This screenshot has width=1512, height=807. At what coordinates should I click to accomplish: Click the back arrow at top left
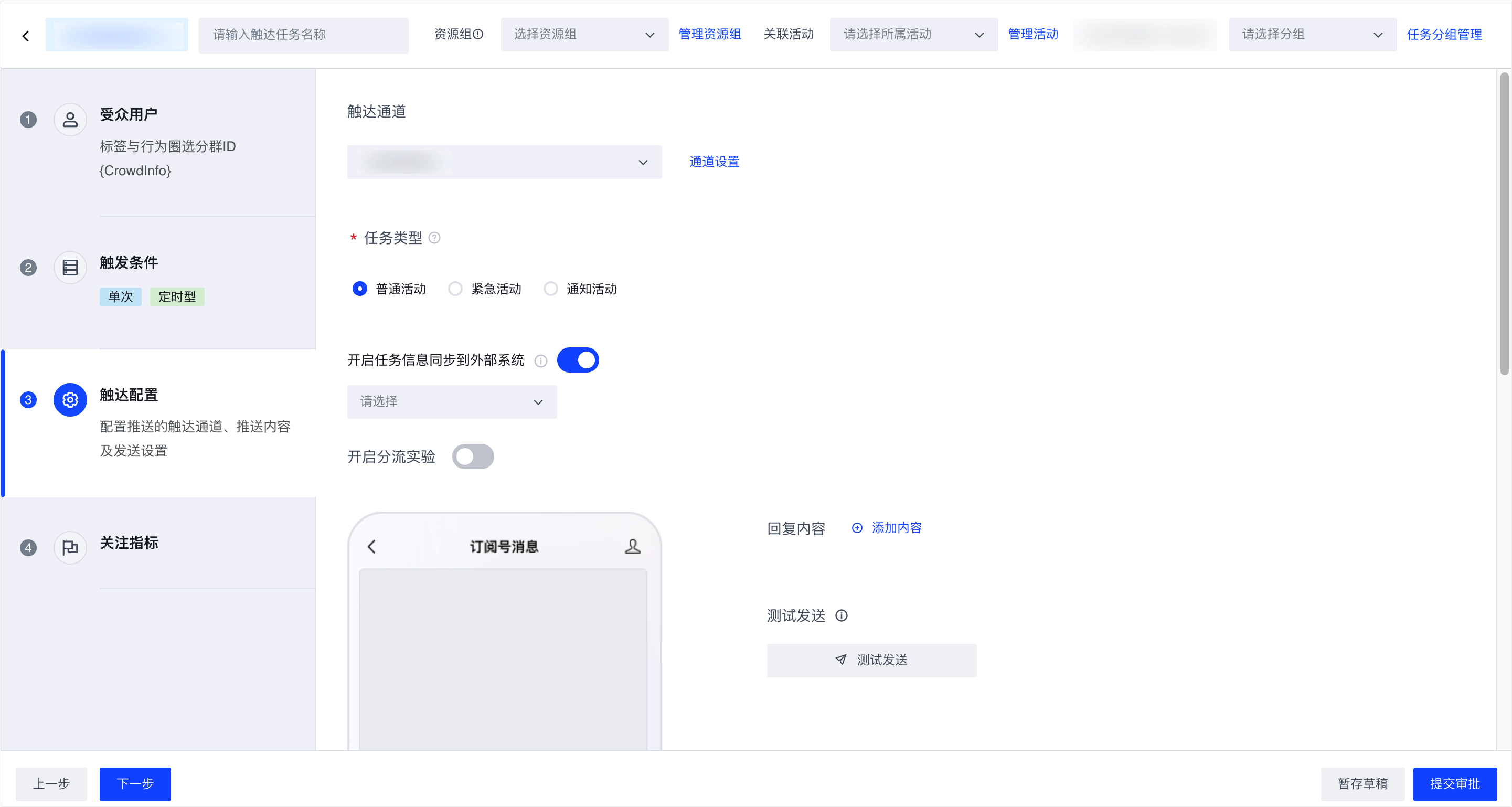tap(26, 36)
